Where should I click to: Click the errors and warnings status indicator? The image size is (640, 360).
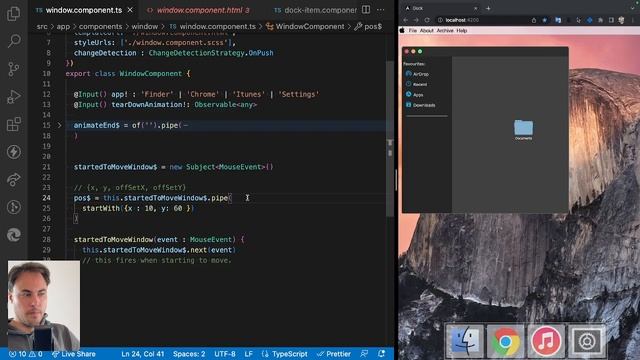click(x=26, y=354)
